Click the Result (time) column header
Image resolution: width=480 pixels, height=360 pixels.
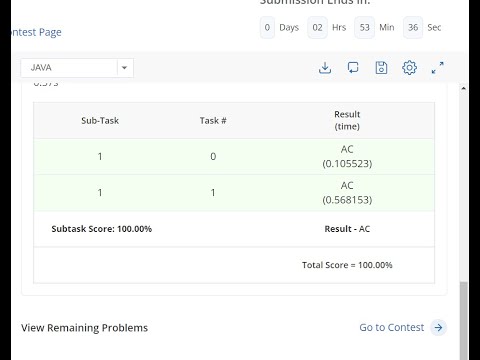(x=347, y=120)
